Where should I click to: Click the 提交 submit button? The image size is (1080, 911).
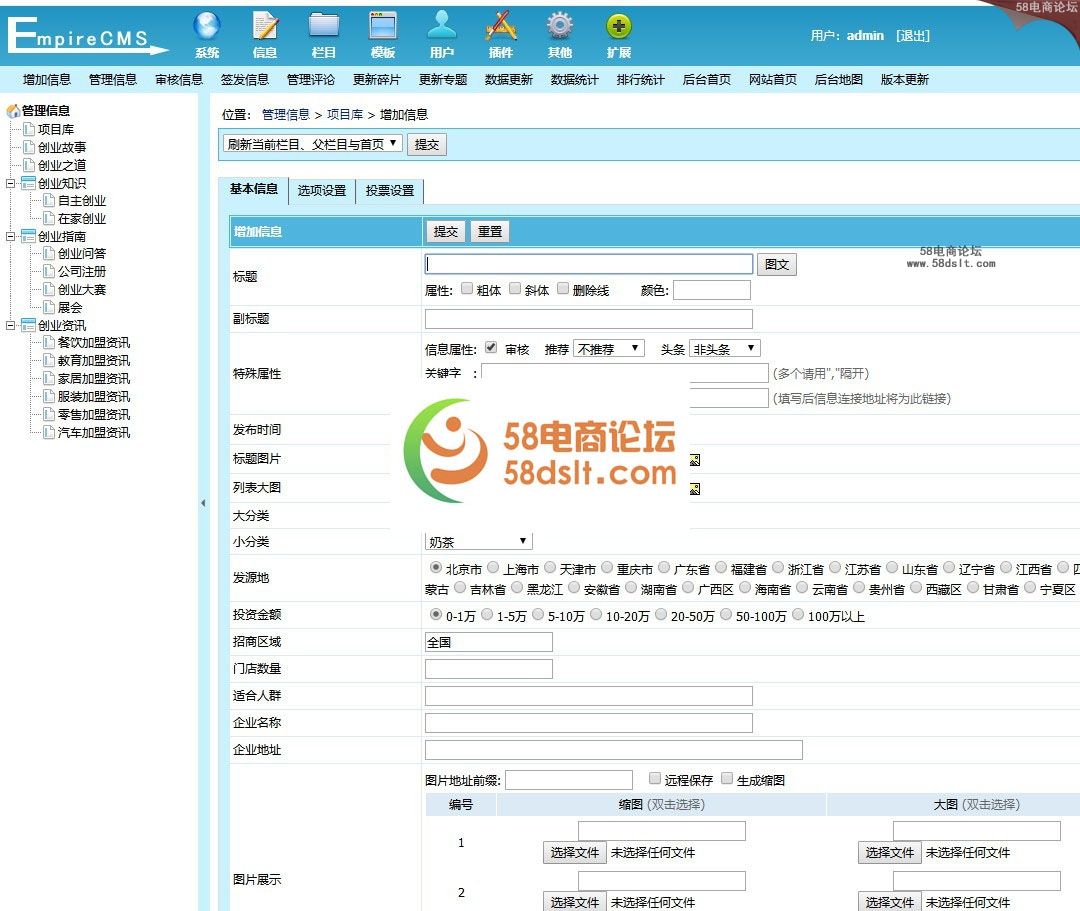[444, 231]
